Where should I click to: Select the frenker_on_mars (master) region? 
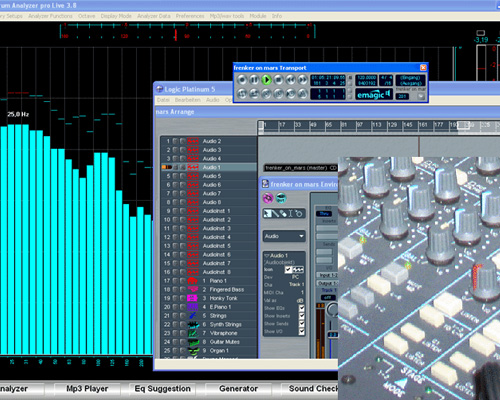point(301,168)
